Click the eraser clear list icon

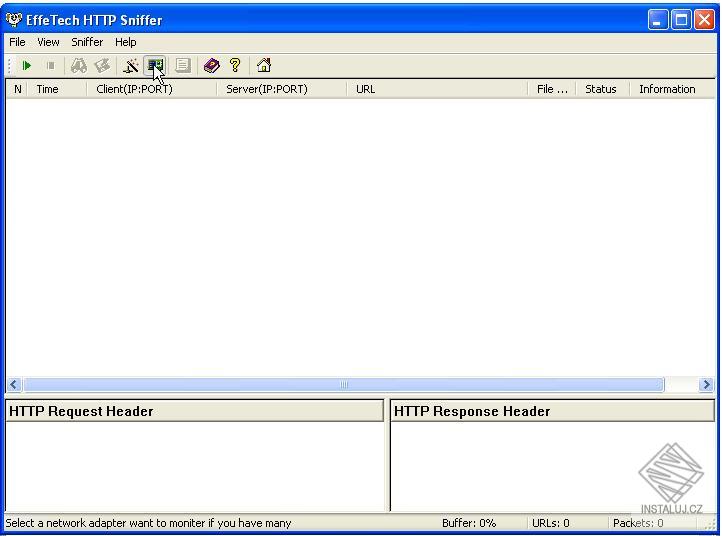click(x=102, y=66)
